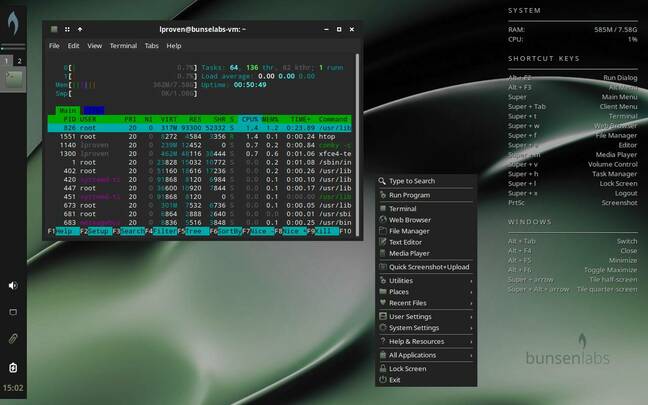This screenshot has width=648, height=405.
Task: Click the F2 Setup button in htop
Action: [x=97, y=231]
